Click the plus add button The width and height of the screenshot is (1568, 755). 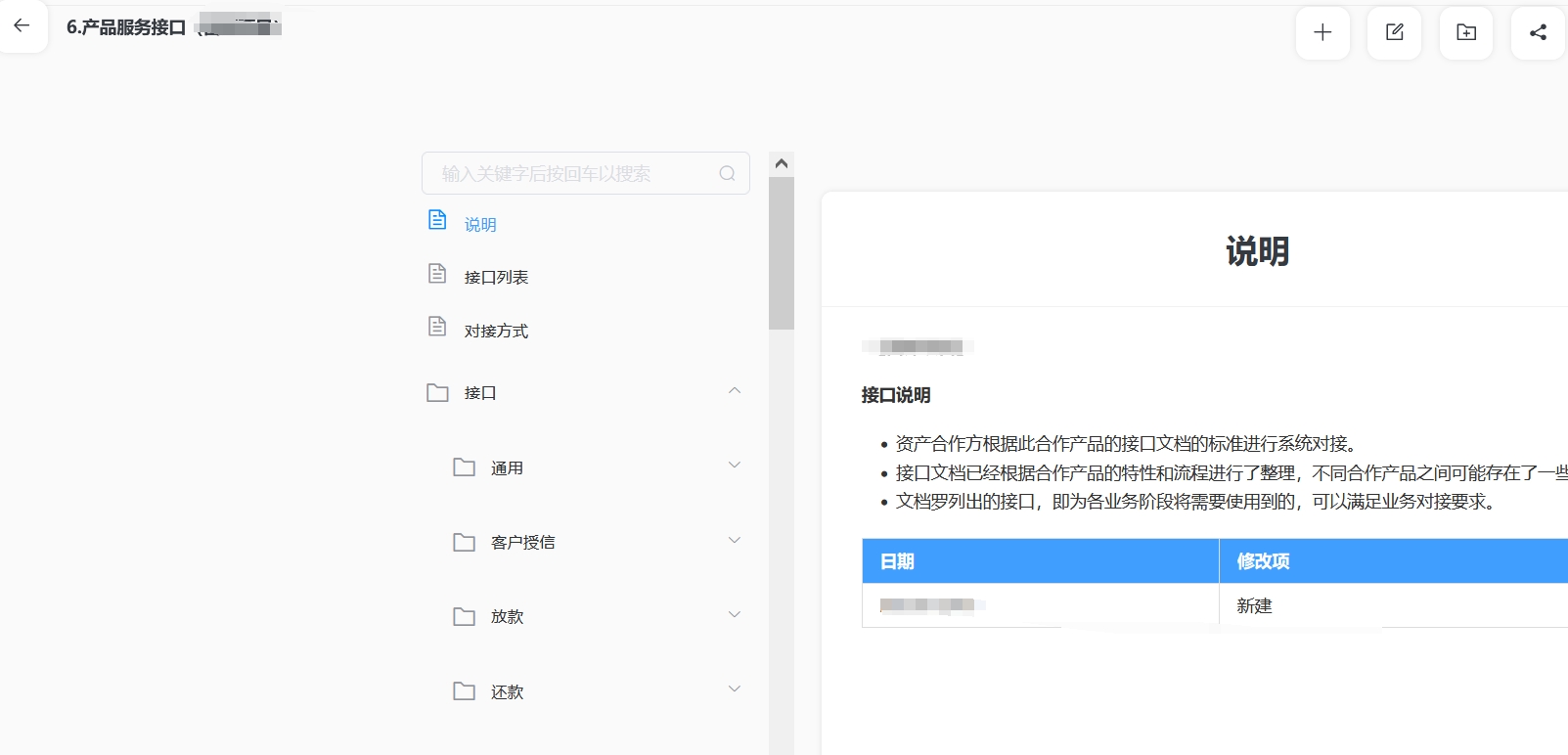point(1322,32)
